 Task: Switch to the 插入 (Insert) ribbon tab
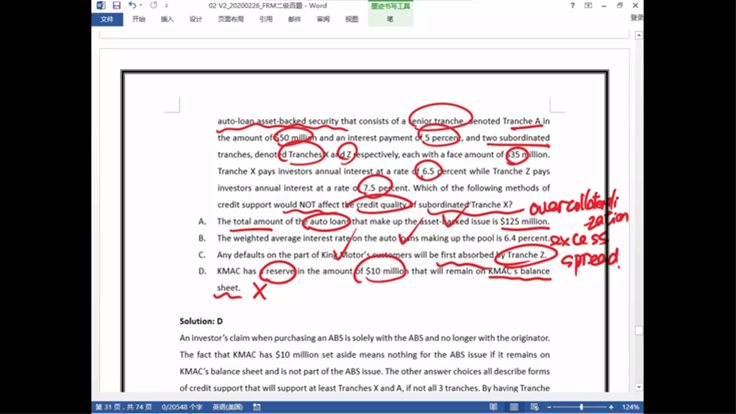[167, 19]
